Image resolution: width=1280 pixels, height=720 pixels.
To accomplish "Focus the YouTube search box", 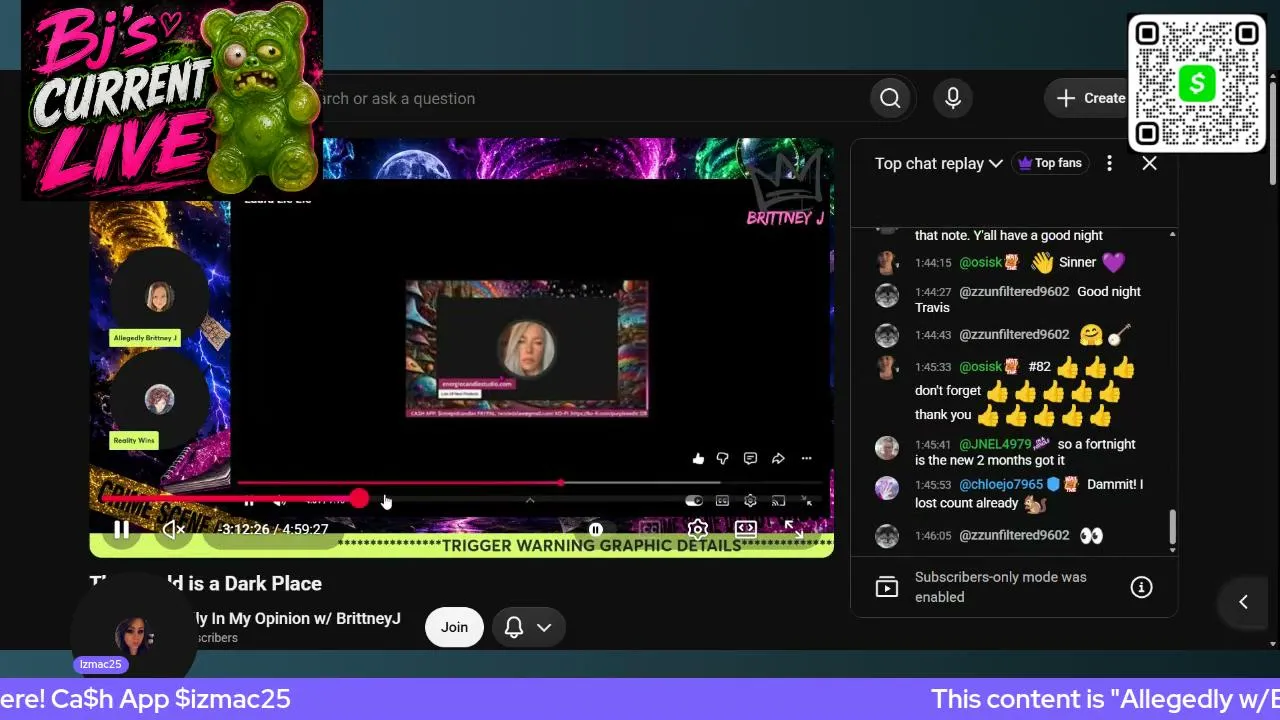I will [x=590, y=98].
